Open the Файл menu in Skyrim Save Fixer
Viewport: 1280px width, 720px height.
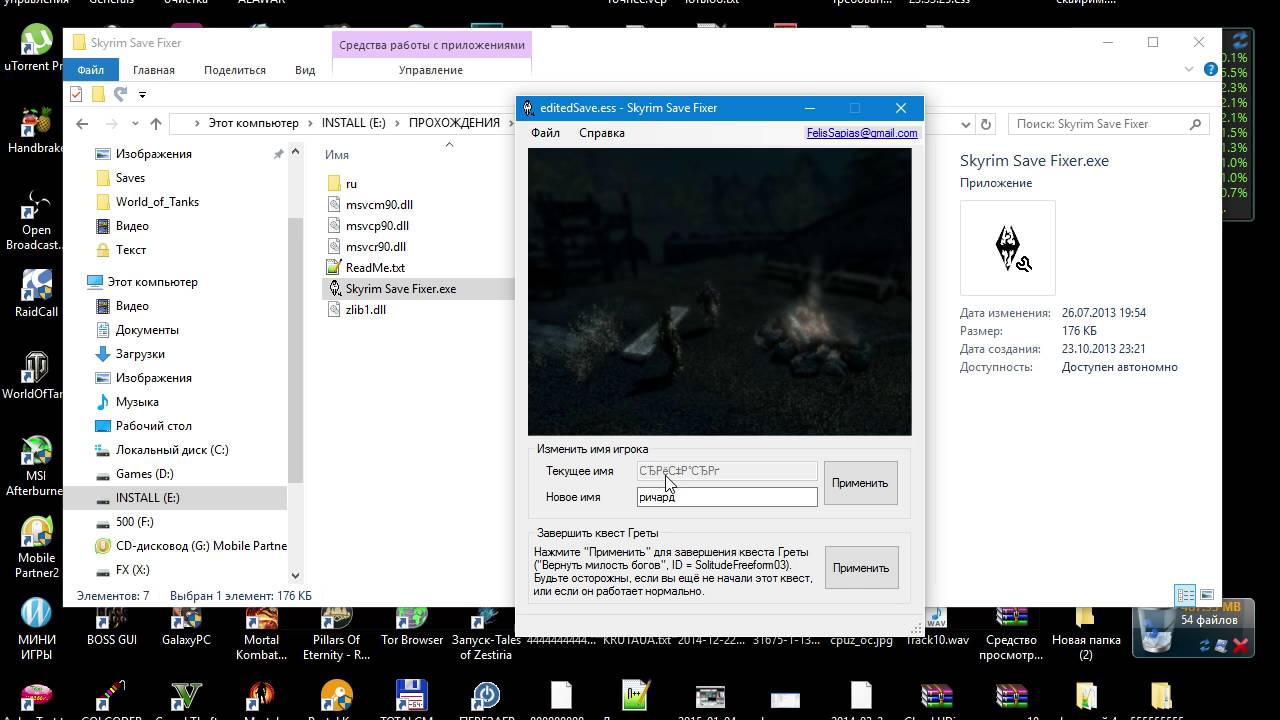pyautogui.click(x=545, y=132)
